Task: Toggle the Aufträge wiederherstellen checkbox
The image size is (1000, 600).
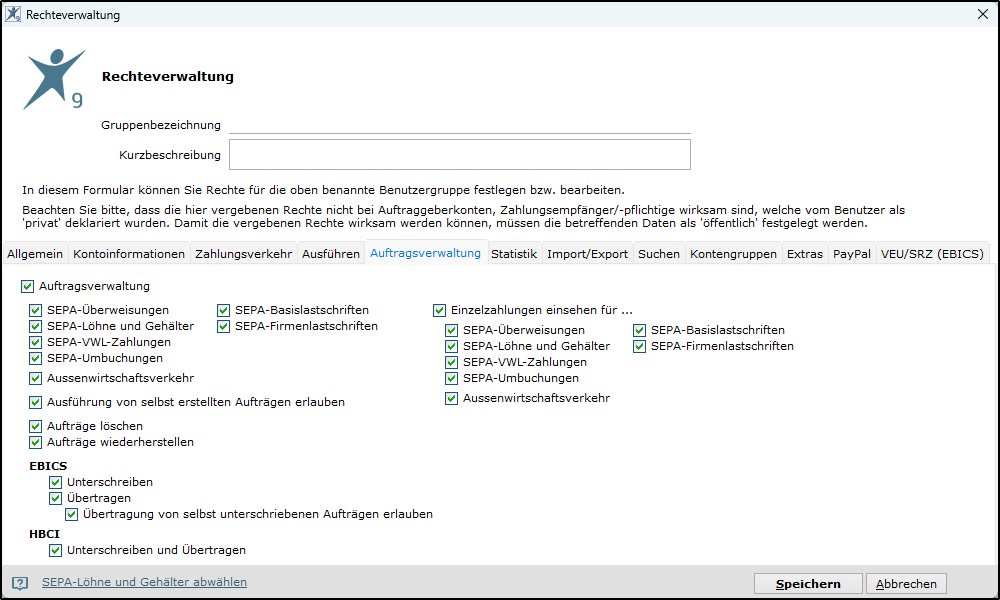Action: click(36, 442)
